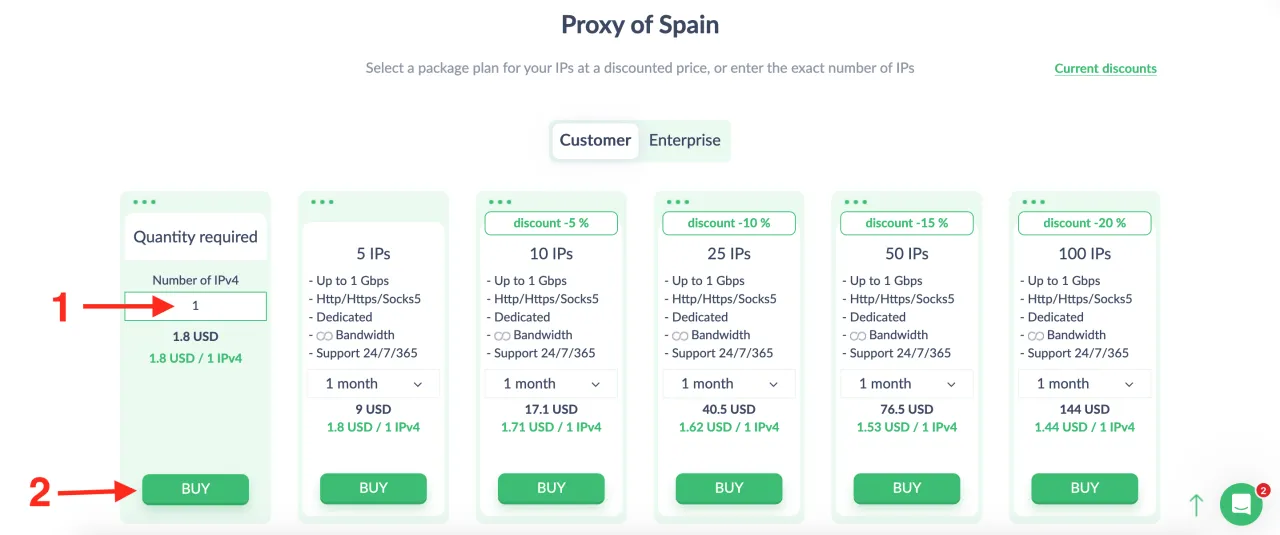This screenshot has width=1280, height=535.
Task: Click the Number of IPv4 input field
Action: (x=195, y=306)
